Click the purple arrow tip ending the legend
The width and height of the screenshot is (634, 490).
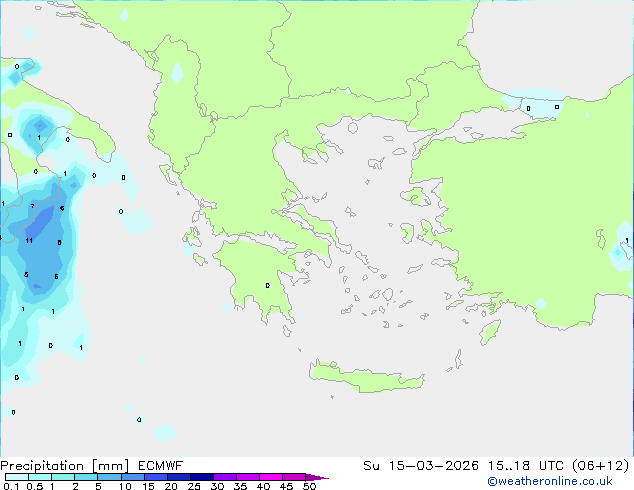[x=317, y=477]
